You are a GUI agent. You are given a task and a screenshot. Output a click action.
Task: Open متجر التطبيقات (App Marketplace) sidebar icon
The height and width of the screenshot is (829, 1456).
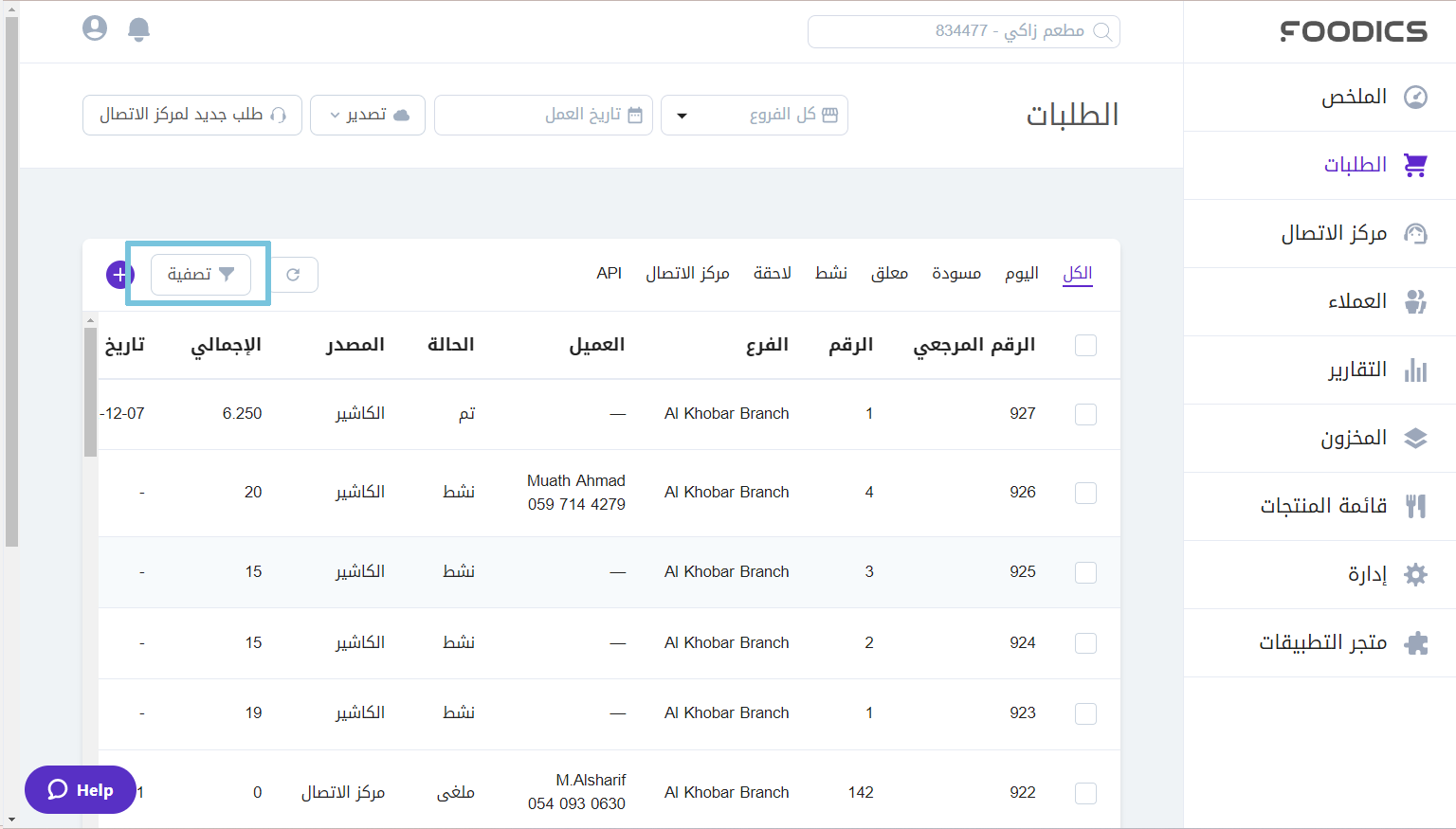coord(1416,642)
